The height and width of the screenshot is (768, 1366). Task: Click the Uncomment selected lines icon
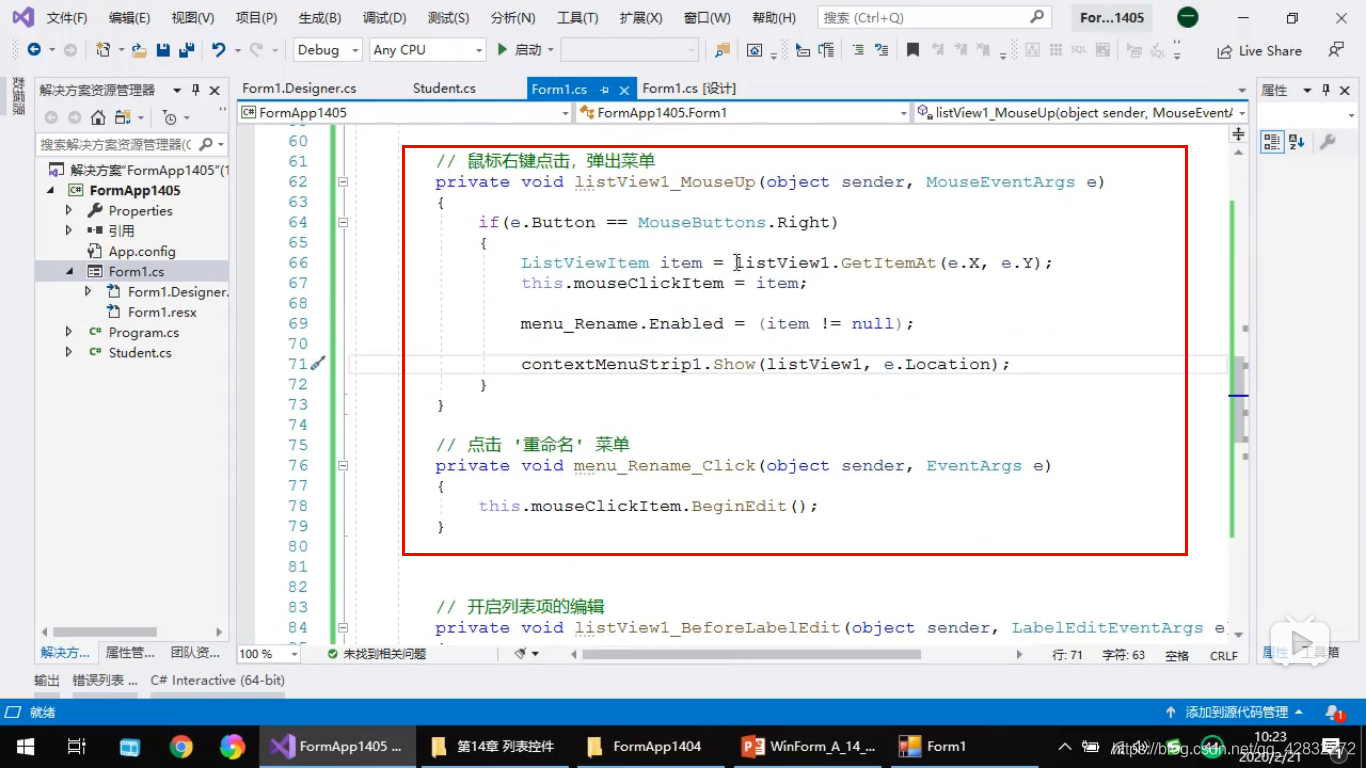click(x=881, y=50)
